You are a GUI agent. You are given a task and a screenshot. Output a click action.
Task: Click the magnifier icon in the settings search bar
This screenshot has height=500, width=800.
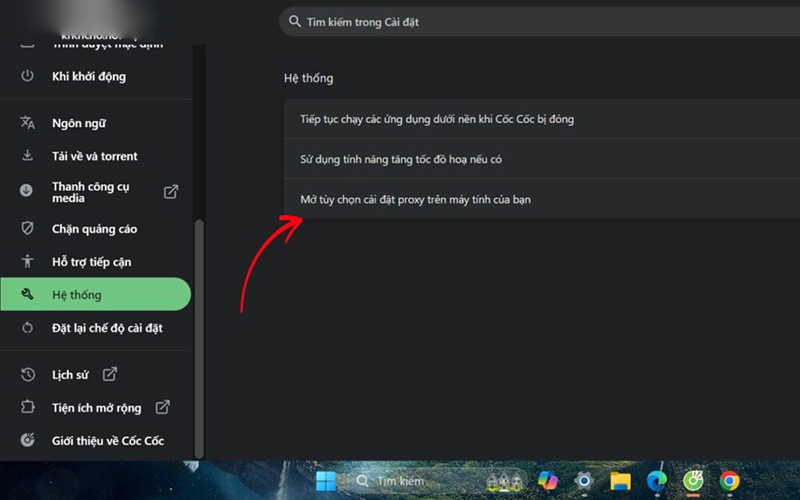(294, 21)
